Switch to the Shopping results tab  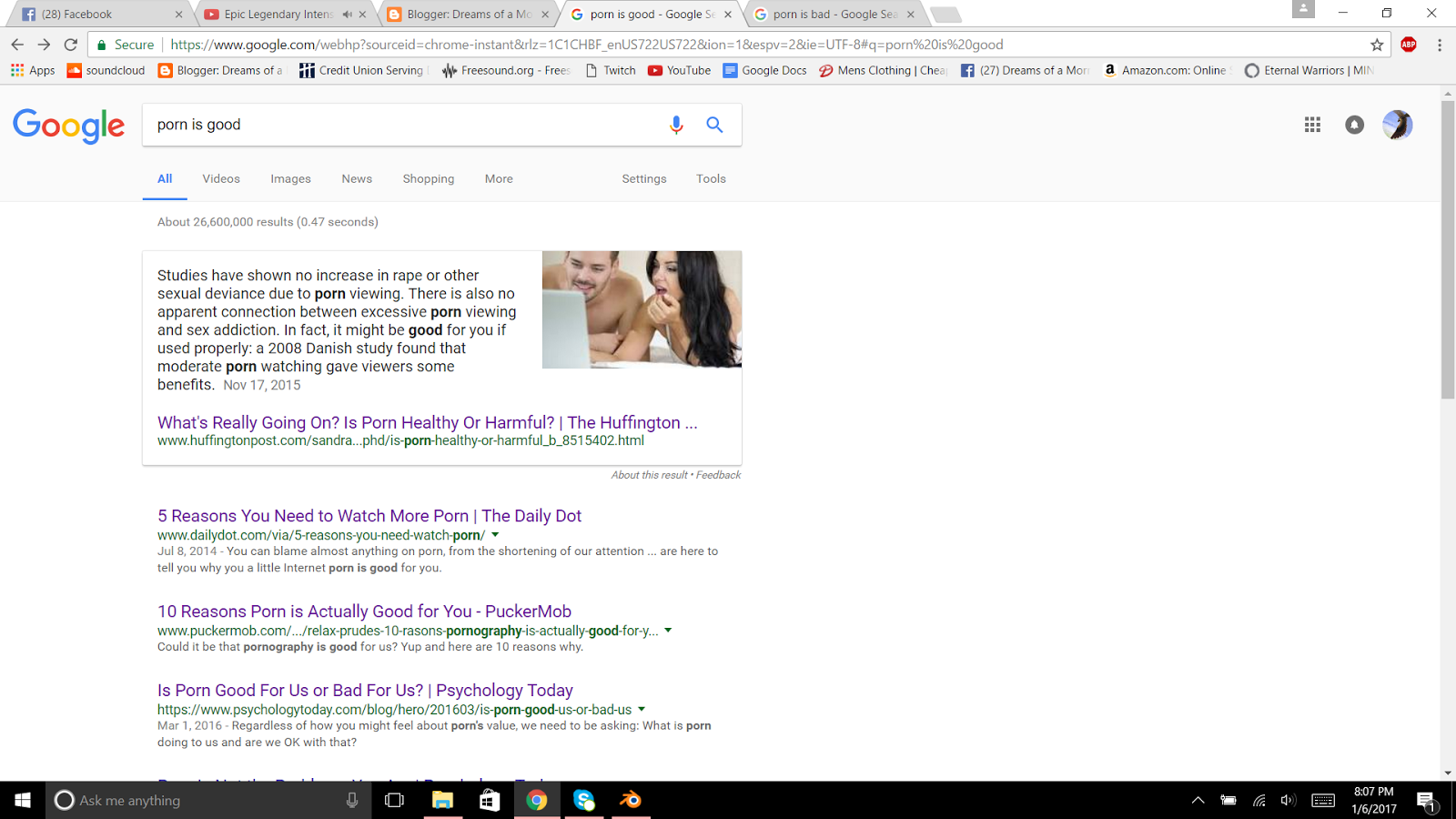pyautogui.click(x=429, y=178)
